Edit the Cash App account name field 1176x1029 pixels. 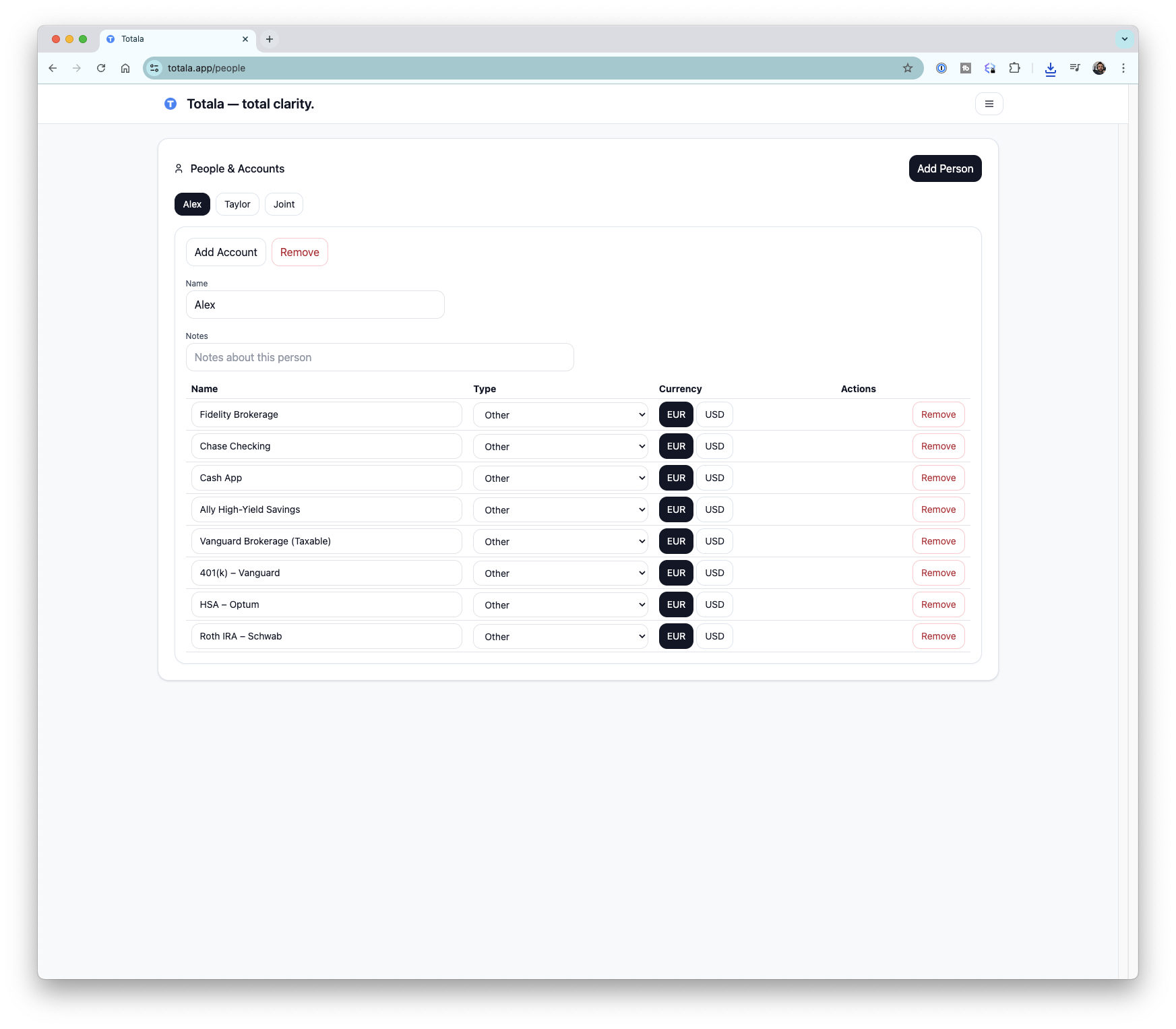pos(327,478)
